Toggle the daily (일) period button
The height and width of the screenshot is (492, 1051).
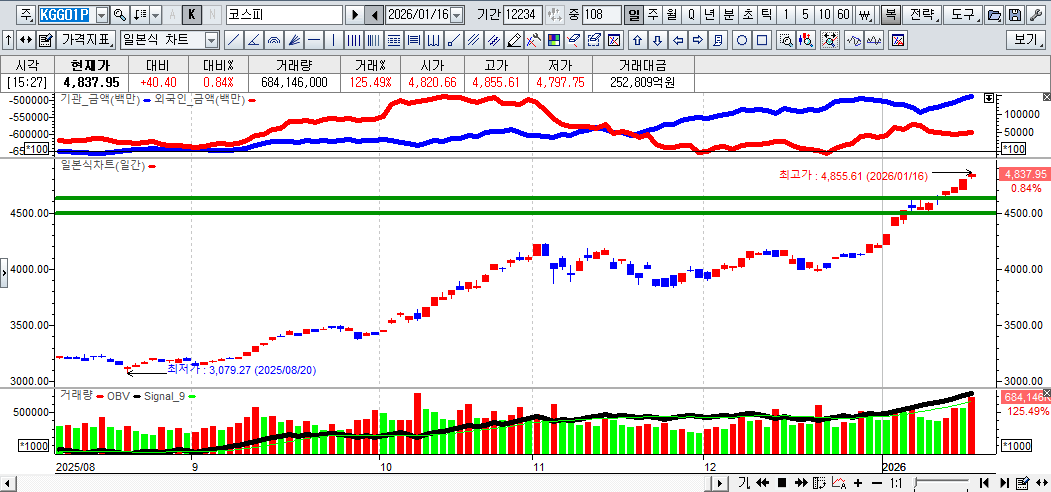click(x=634, y=15)
